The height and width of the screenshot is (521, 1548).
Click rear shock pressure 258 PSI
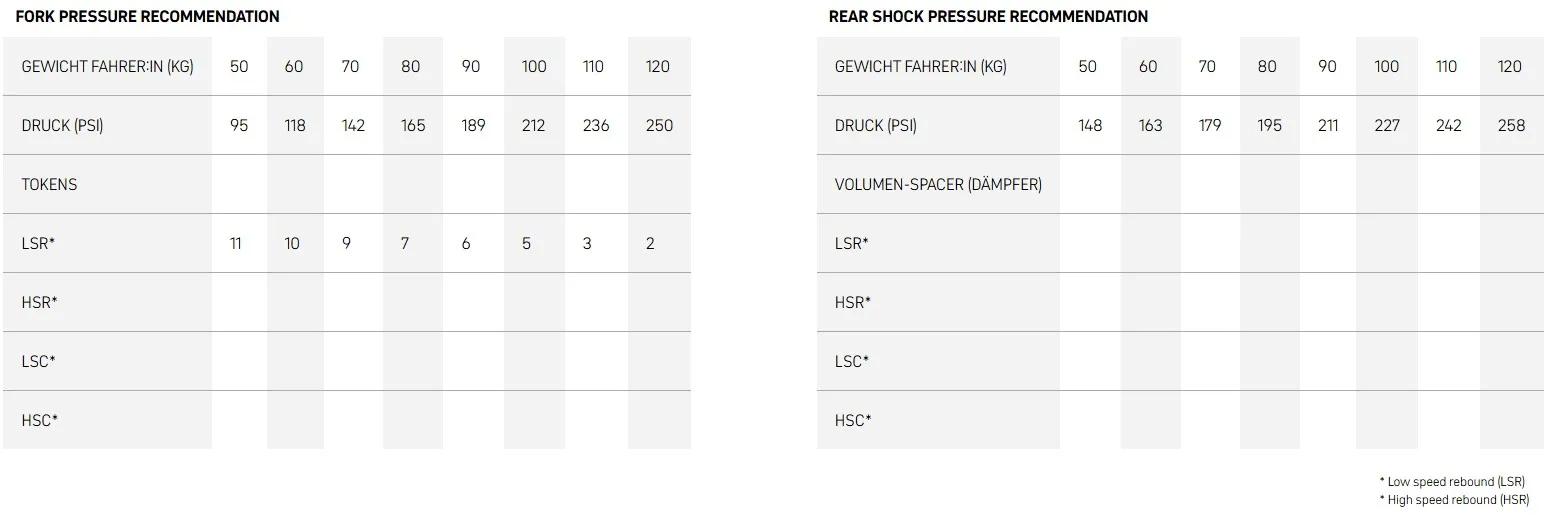[x=1512, y=125]
